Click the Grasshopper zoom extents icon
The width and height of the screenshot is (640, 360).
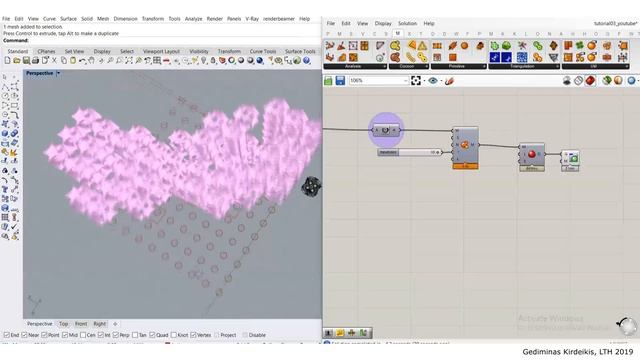click(x=416, y=81)
